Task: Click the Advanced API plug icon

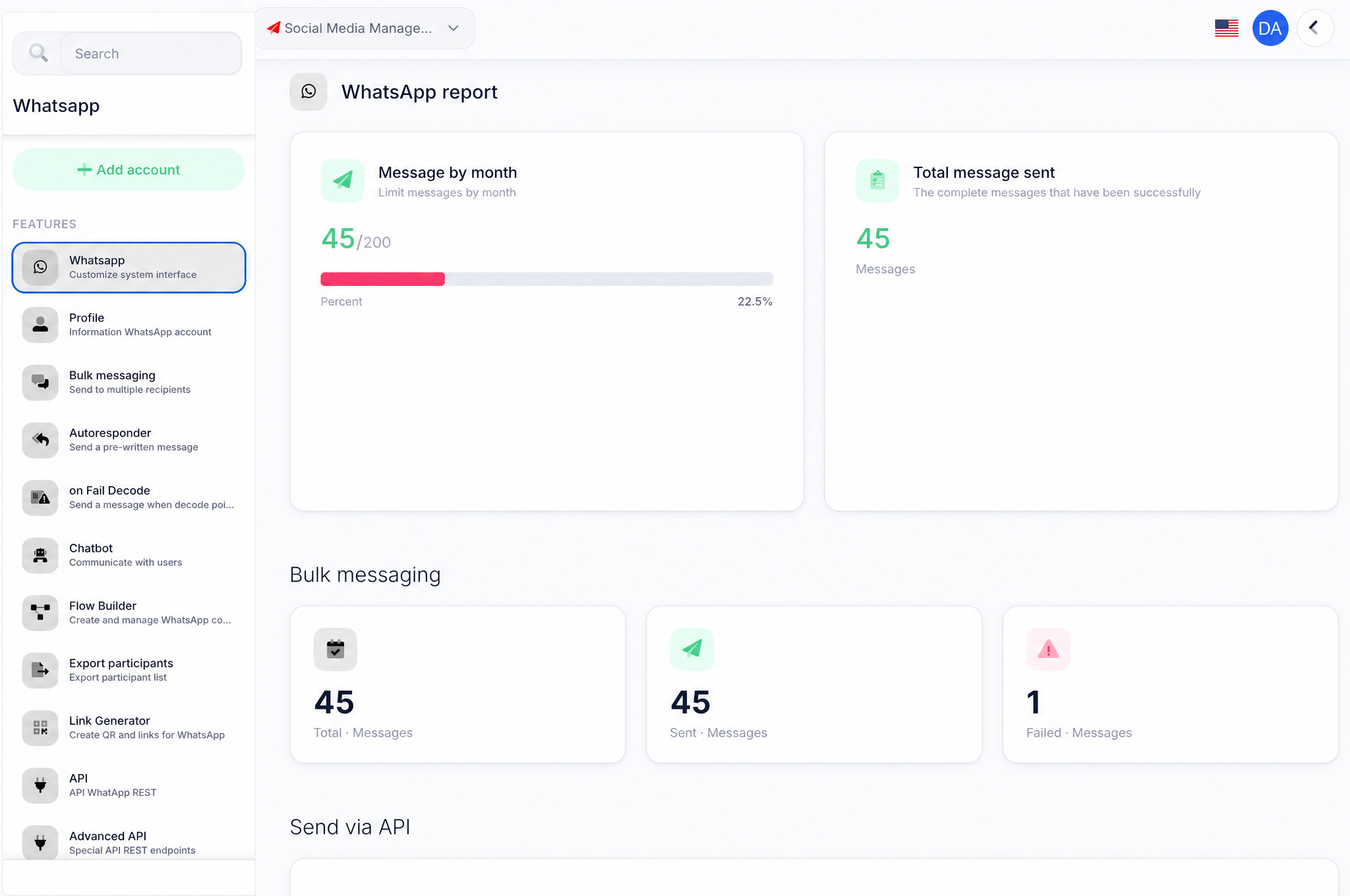Action: [x=40, y=843]
